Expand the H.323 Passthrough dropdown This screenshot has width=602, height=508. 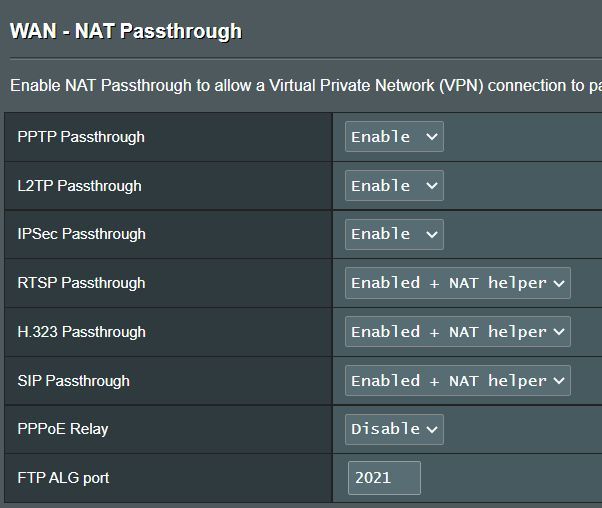tap(457, 332)
